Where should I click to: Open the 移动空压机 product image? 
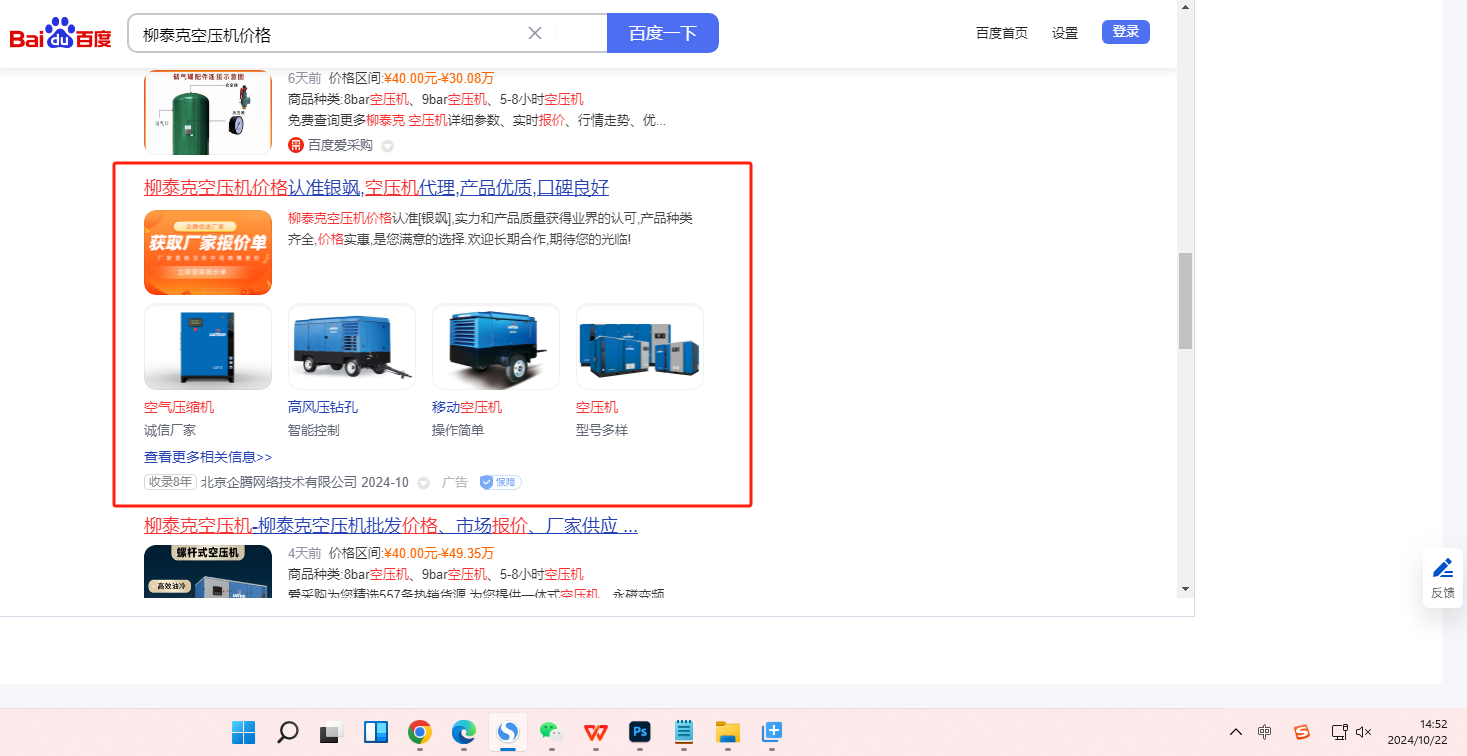pos(496,347)
